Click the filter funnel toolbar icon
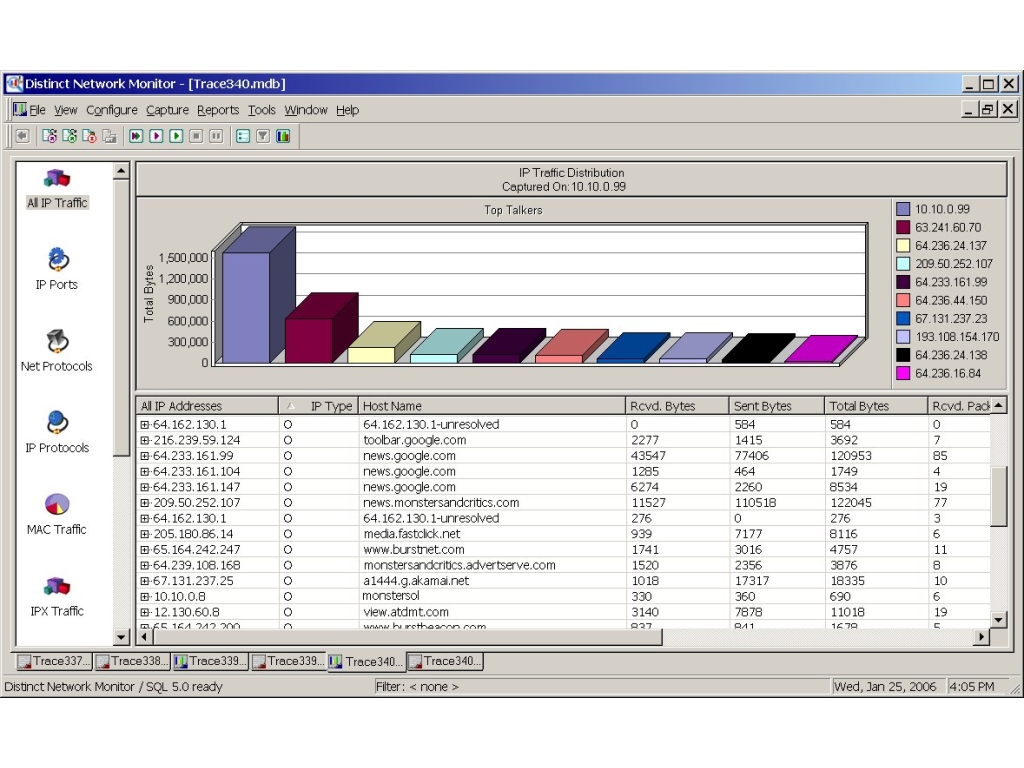The width and height of the screenshot is (1024, 768). tap(263, 136)
